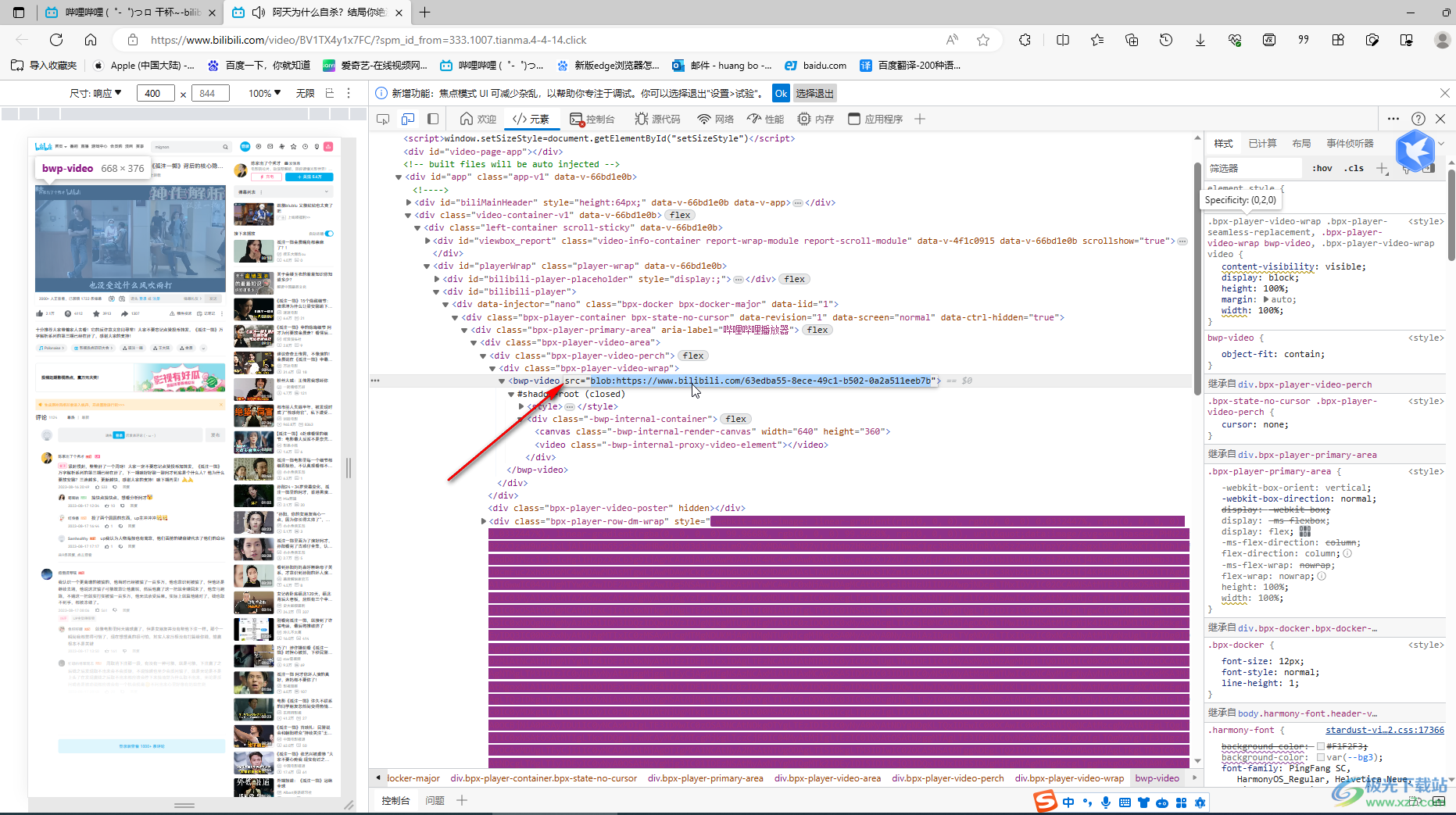Collapse the bwp-video element node

click(502, 381)
